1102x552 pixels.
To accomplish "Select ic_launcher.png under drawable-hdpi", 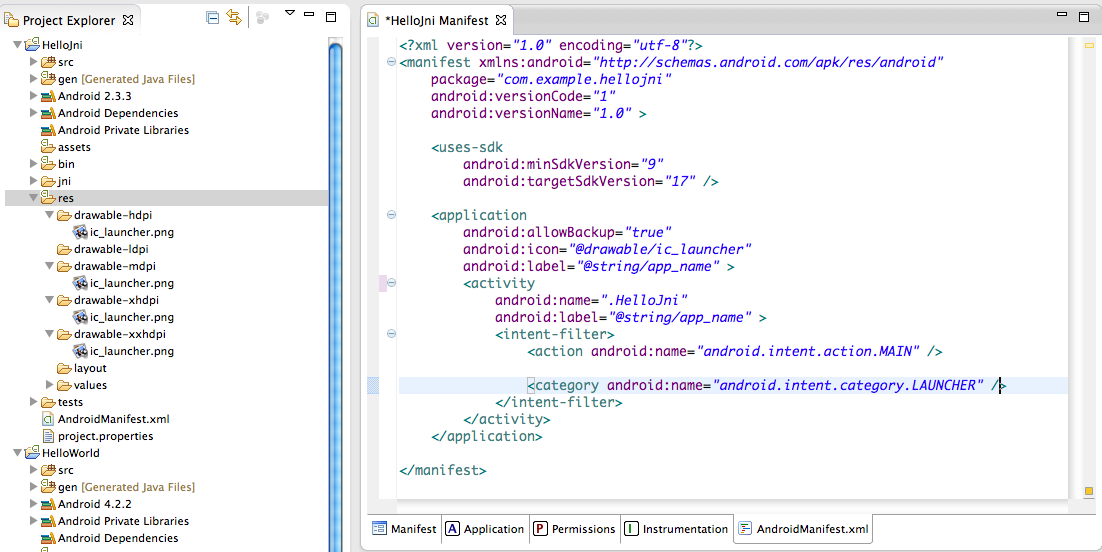I will (131, 232).
